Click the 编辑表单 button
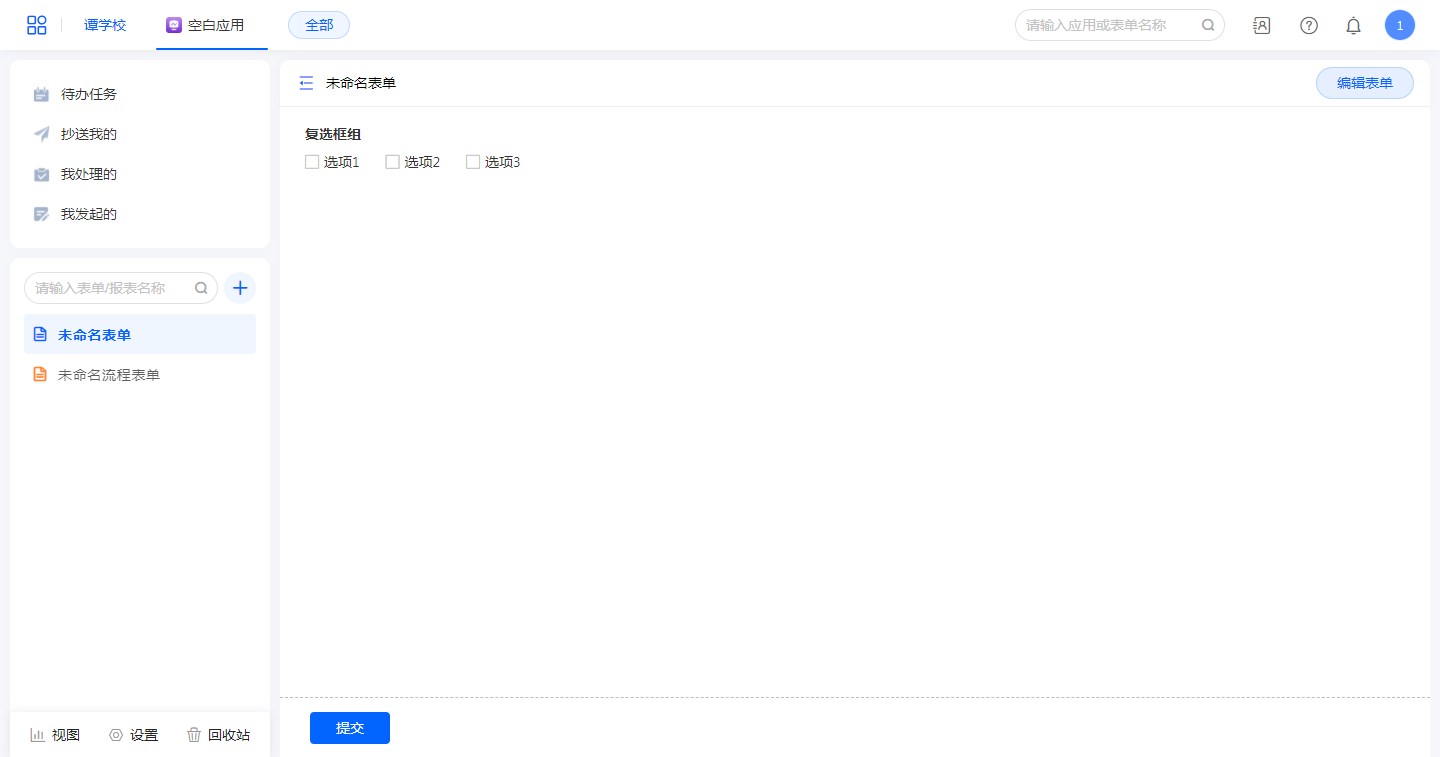 point(1364,83)
